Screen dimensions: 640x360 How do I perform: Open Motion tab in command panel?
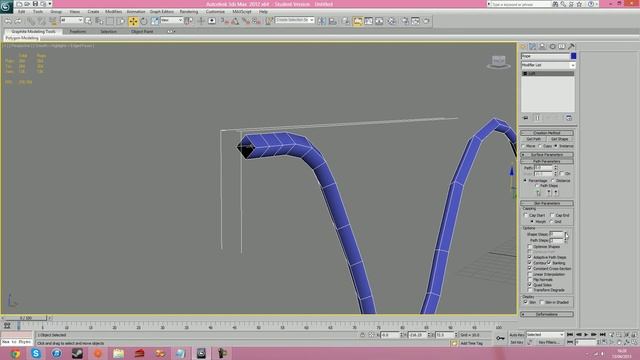552,47
